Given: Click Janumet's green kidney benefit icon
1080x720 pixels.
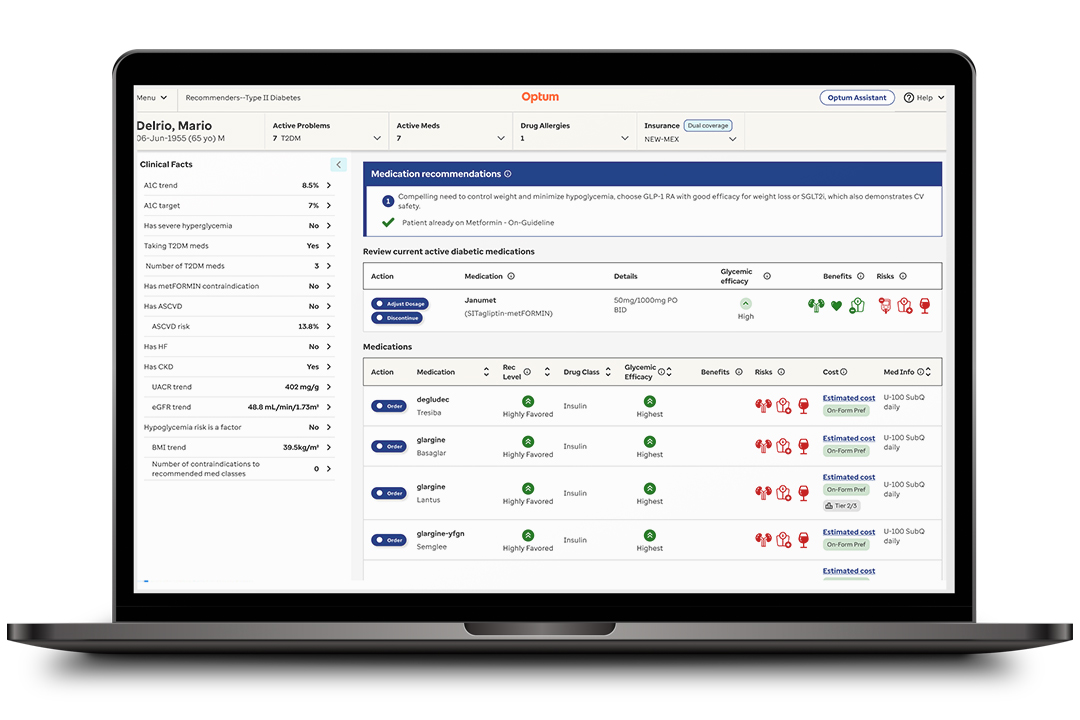Looking at the screenshot, I should point(816,306).
